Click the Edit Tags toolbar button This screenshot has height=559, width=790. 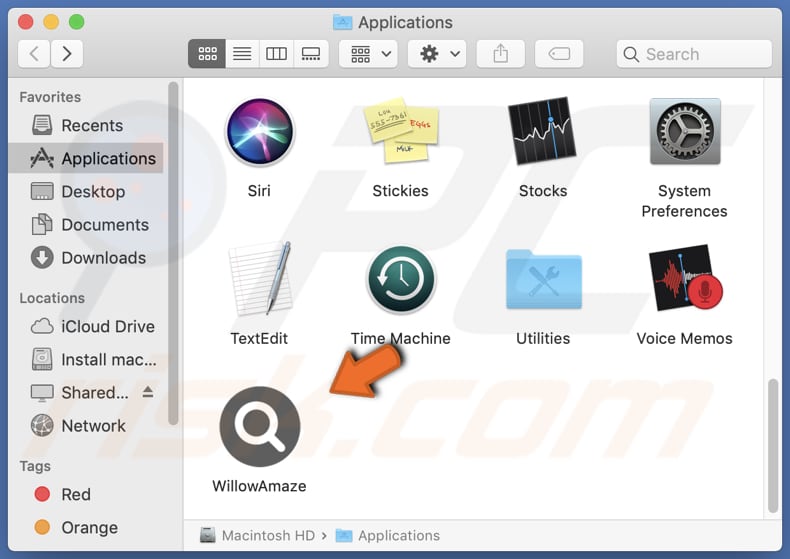point(559,53)
